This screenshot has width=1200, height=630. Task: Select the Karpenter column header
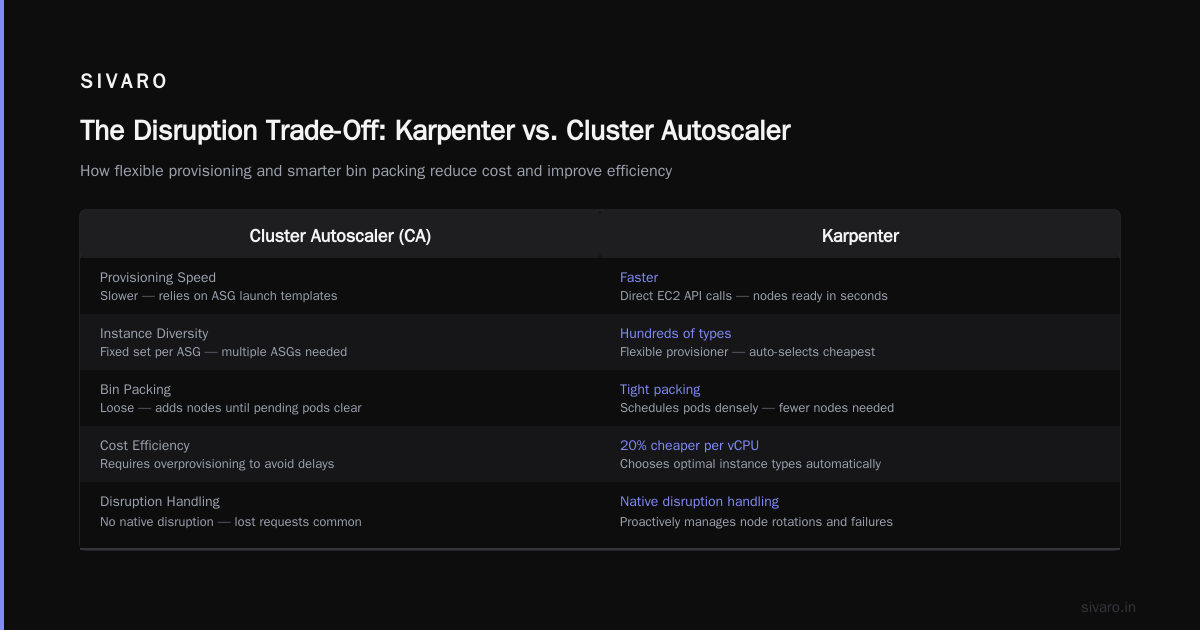pyautogui.click(x=860, y=236)
